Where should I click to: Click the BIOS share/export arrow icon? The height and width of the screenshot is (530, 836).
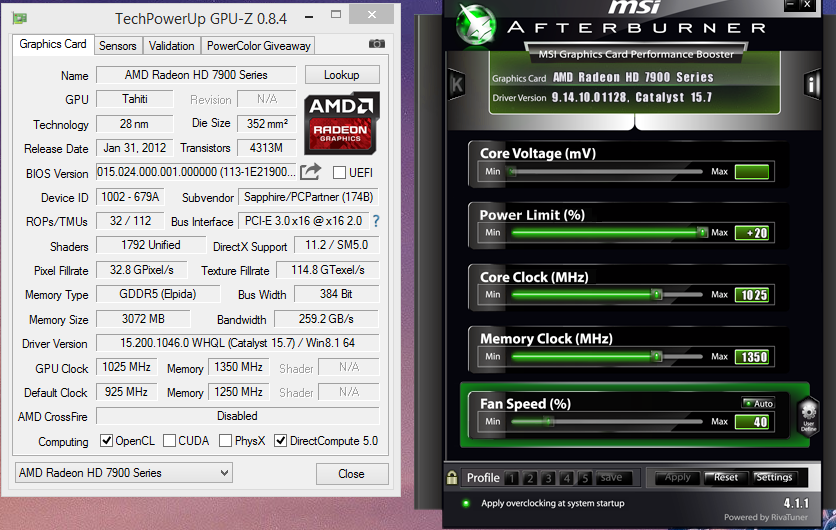point(310,172)
